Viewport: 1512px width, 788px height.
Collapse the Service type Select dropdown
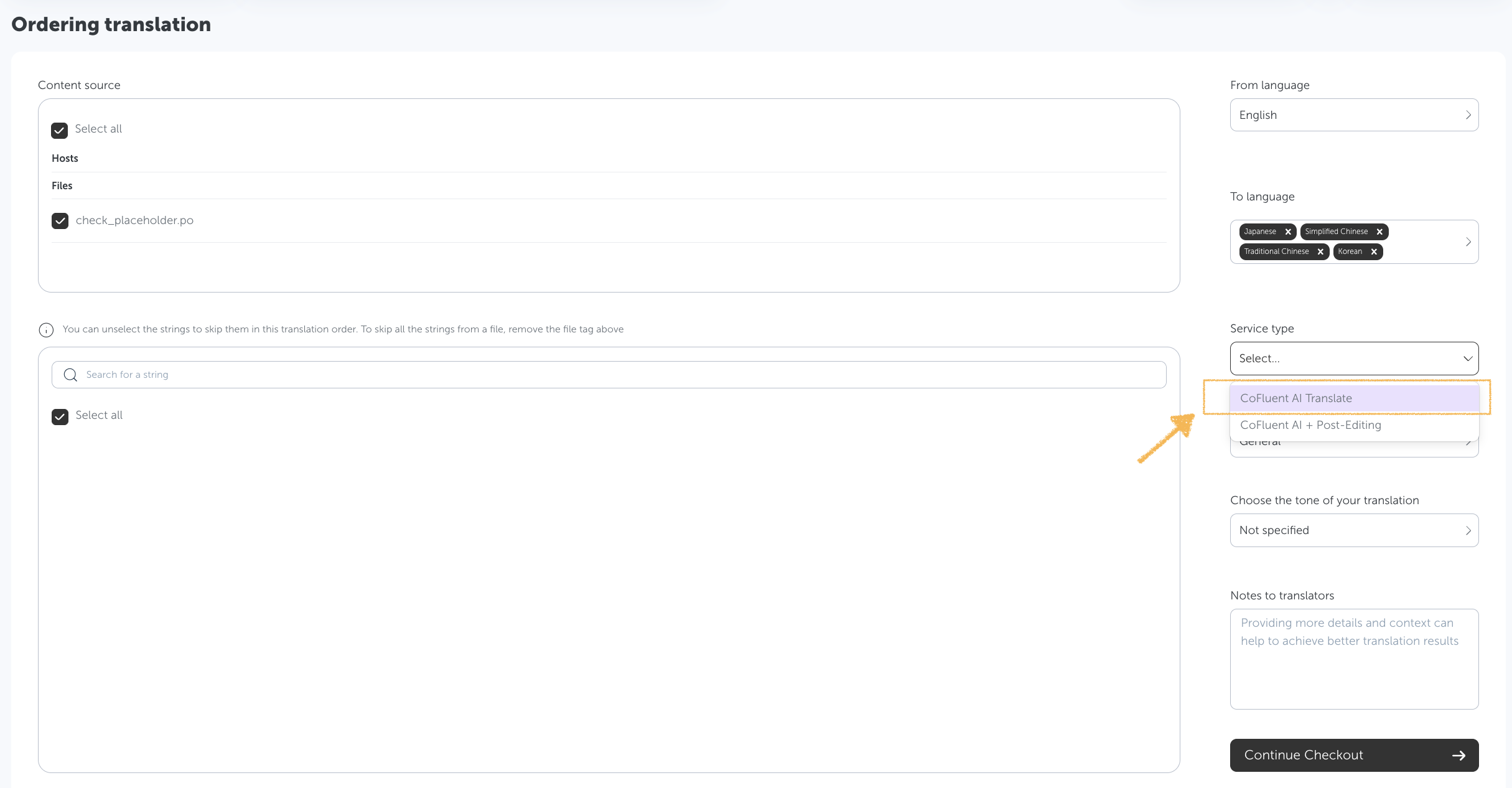pos(1354,359)
